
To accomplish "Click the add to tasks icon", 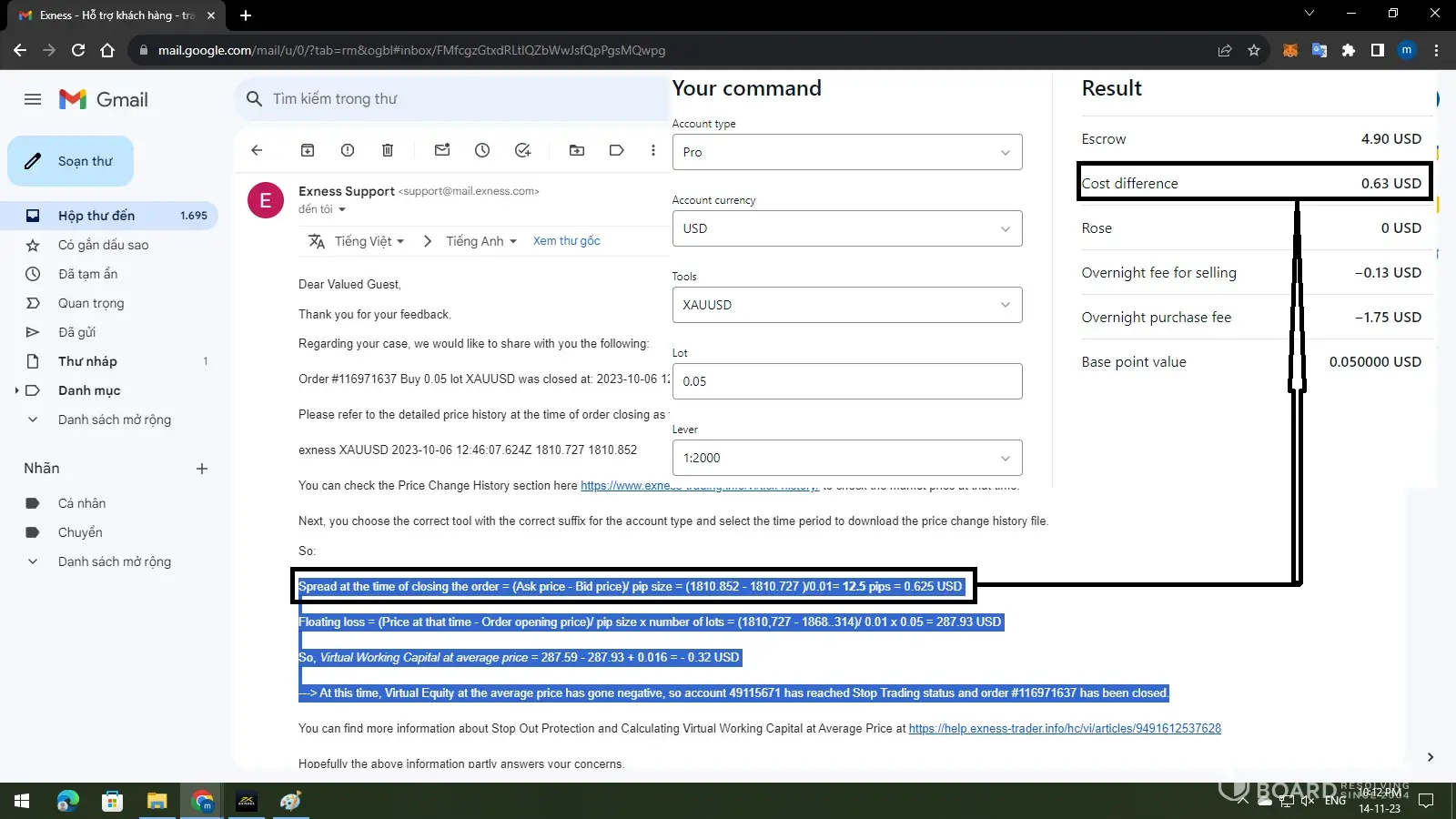I will point(522,150).
